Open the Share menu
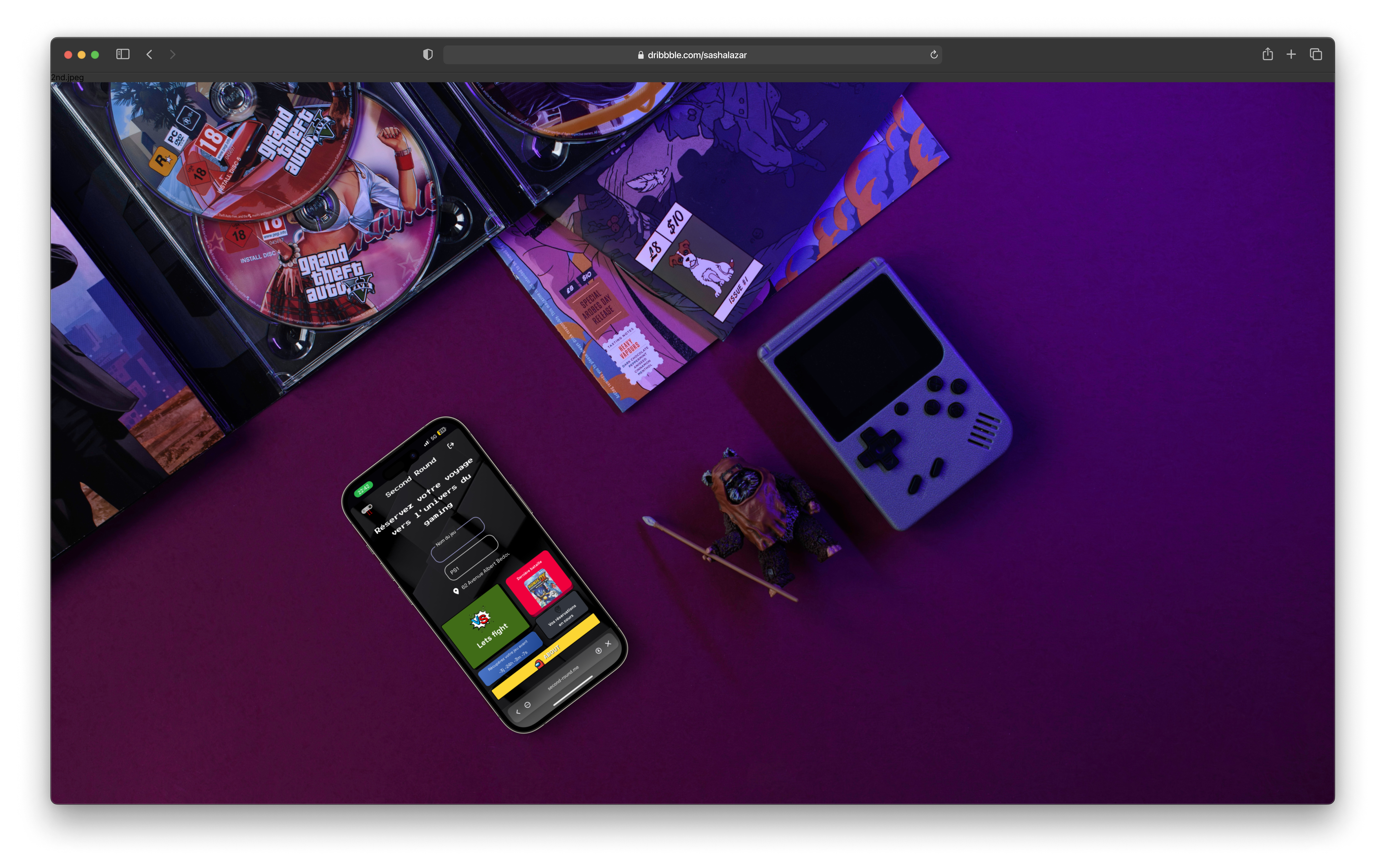The width and height of the screenshot is (1385, 868). point(1267,54)
